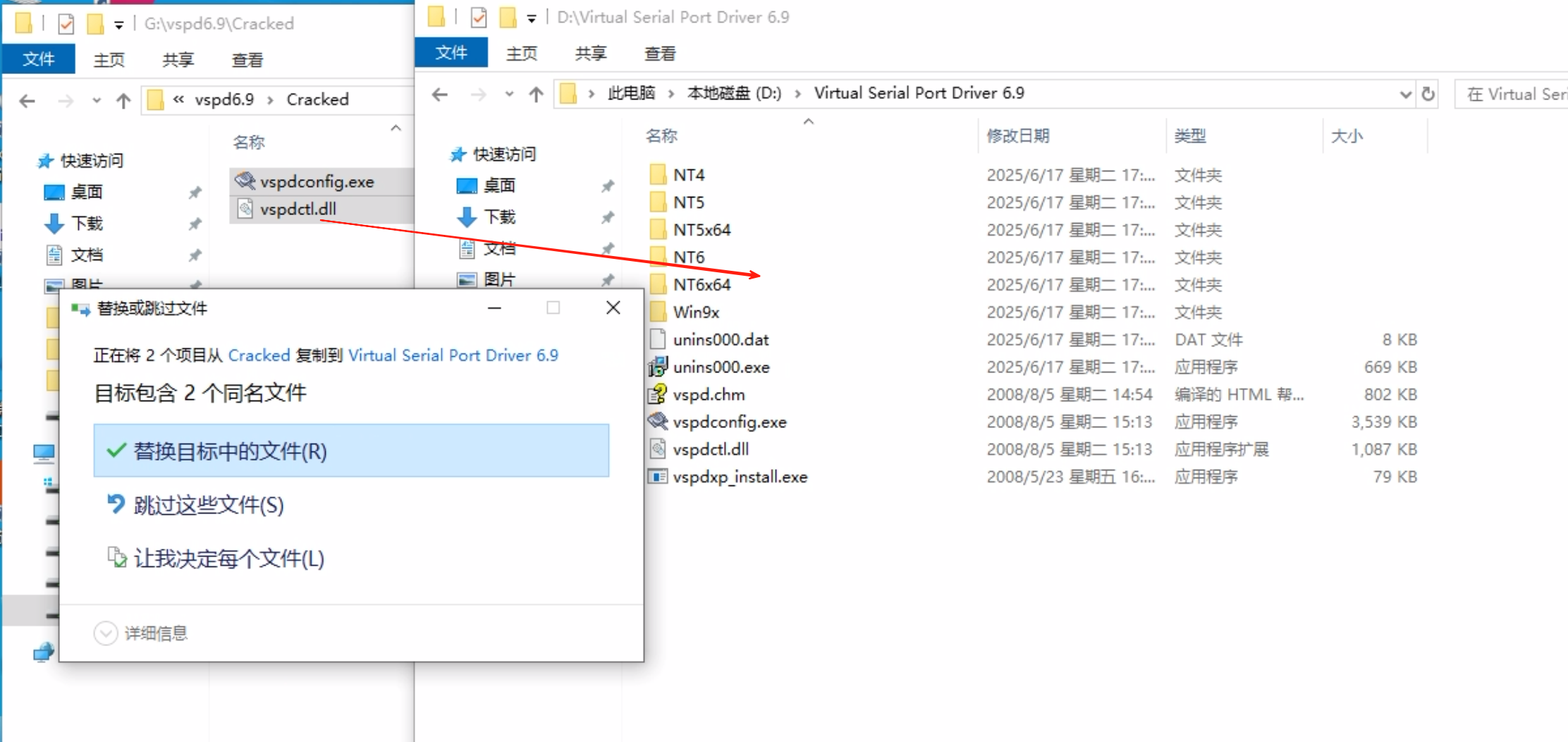Select Win9x folder icon

click(658, 312)
